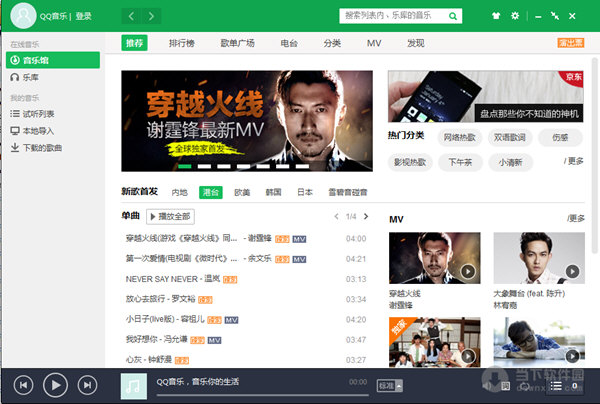
Task: Open 本地导入 in the sidebar
Action: [x=32, y=131]
